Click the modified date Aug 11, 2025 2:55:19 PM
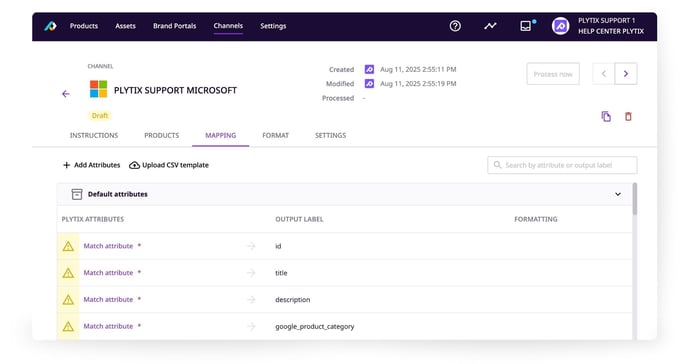Image resolution: width=688 pixels, height=364 pixels. [418, 83]
